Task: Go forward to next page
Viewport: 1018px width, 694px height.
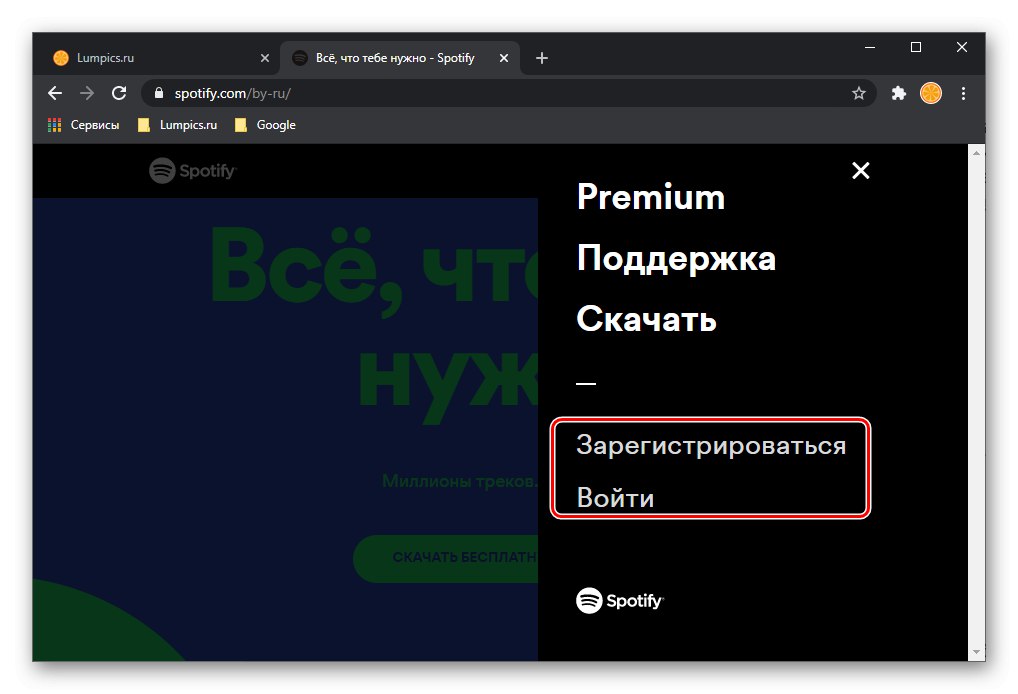Action: 86,93
